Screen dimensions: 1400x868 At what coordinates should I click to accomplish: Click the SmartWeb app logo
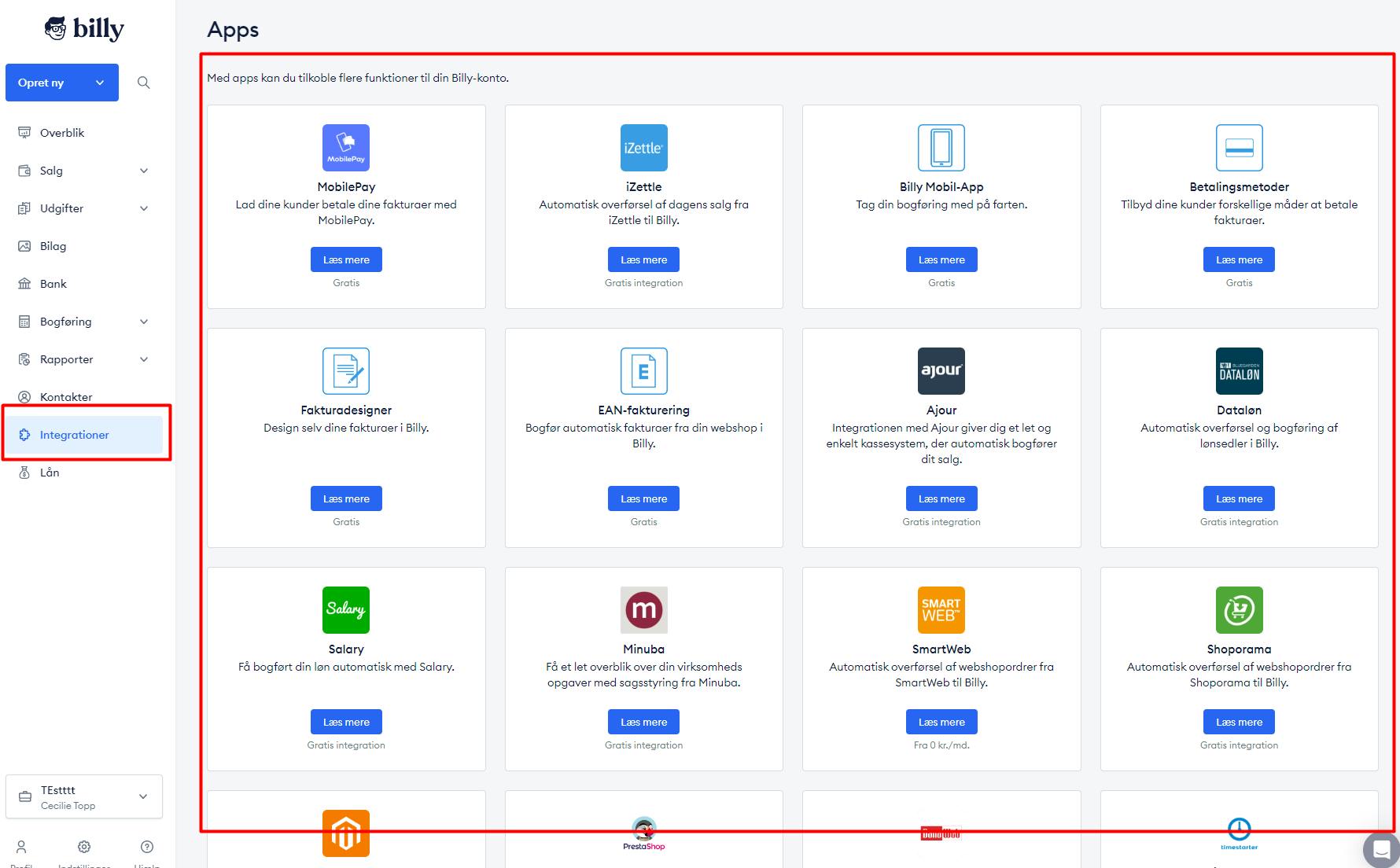[941, 610]
